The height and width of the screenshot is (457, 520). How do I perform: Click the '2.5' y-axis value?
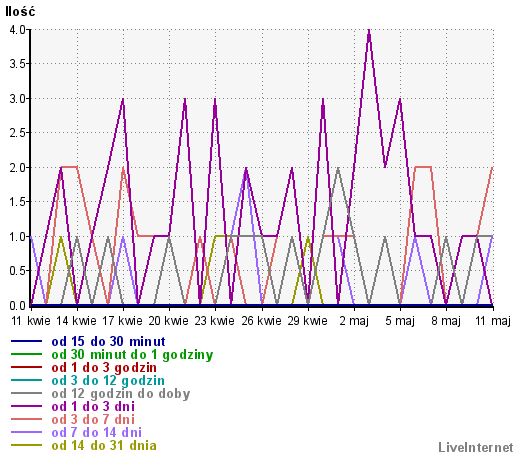18,133
